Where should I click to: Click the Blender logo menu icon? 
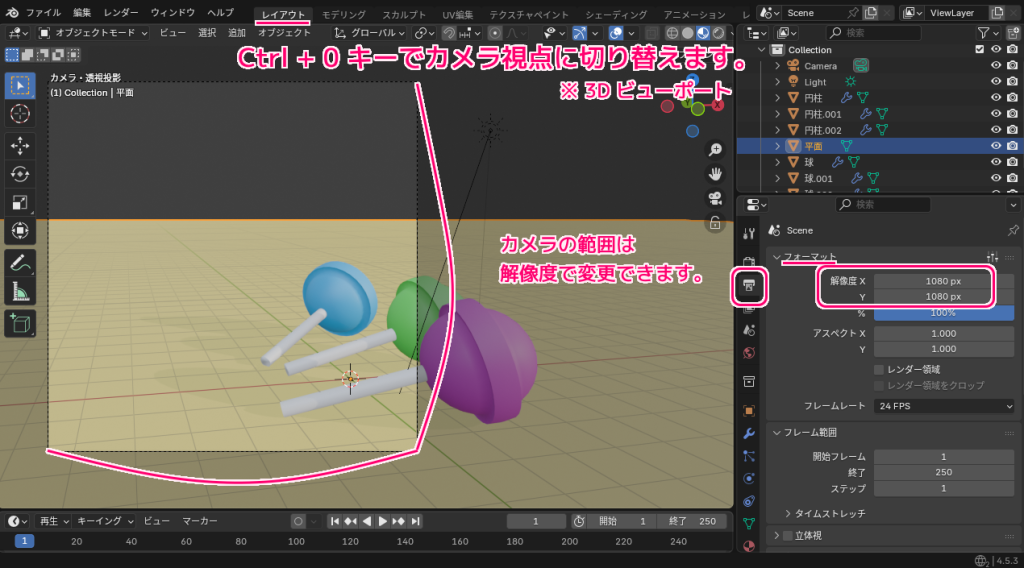(12, 12)
